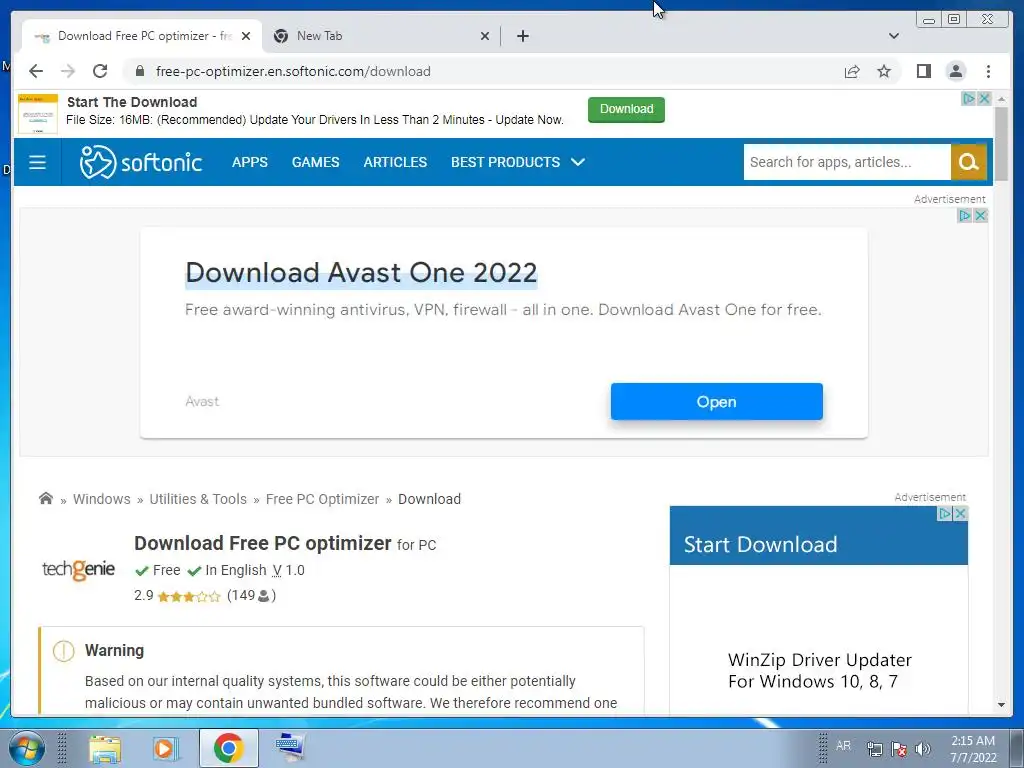
Task: Open the network tray icon
Action: click(874, 749)
